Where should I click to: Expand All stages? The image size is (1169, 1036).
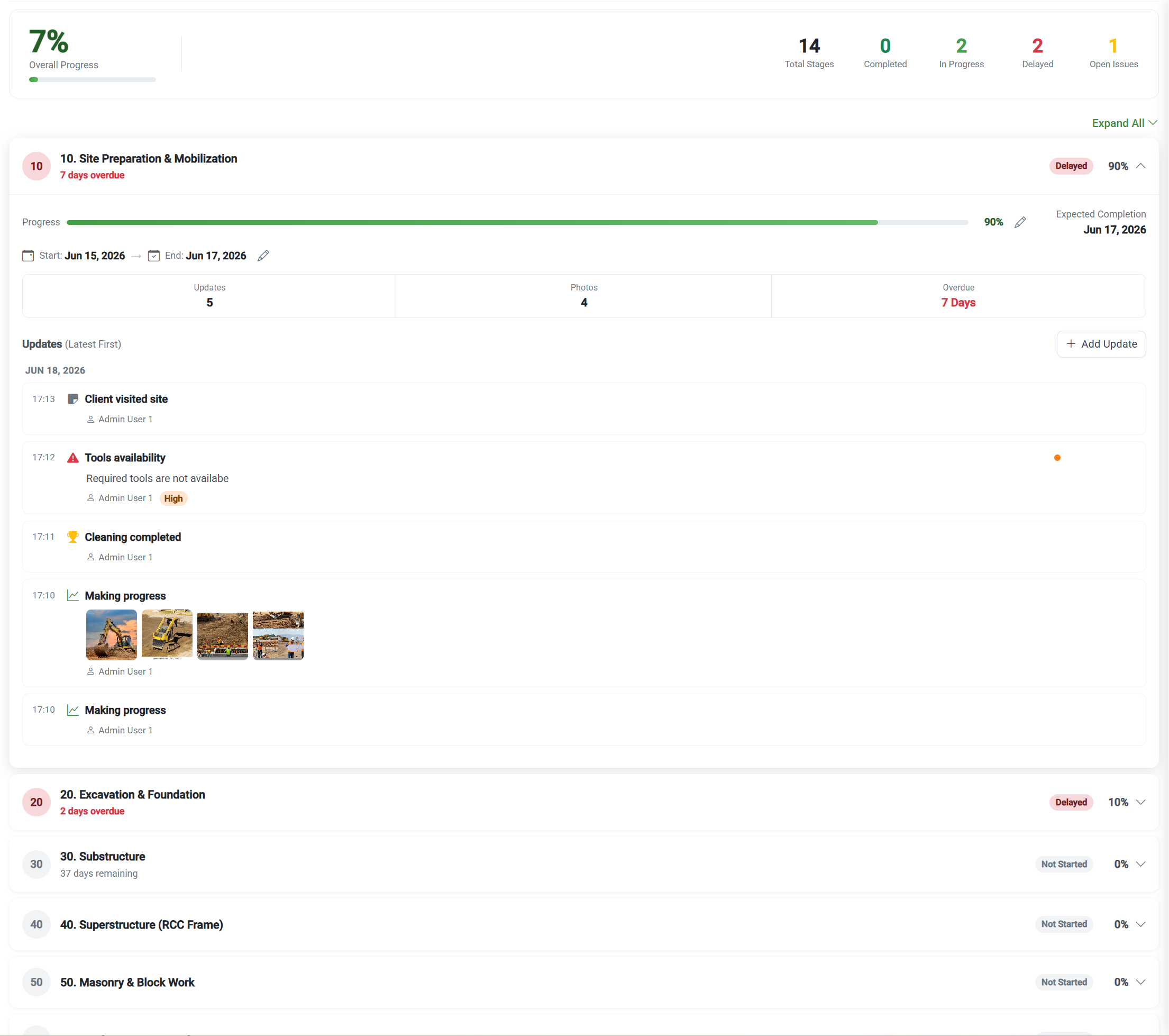tap(1125, 123)
